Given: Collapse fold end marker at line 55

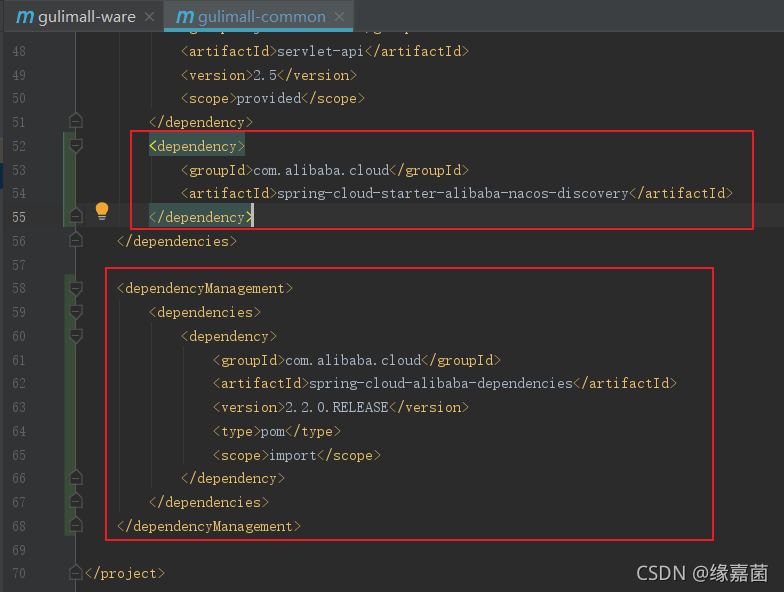Looking at the screenshot, I should coord(76,216).
